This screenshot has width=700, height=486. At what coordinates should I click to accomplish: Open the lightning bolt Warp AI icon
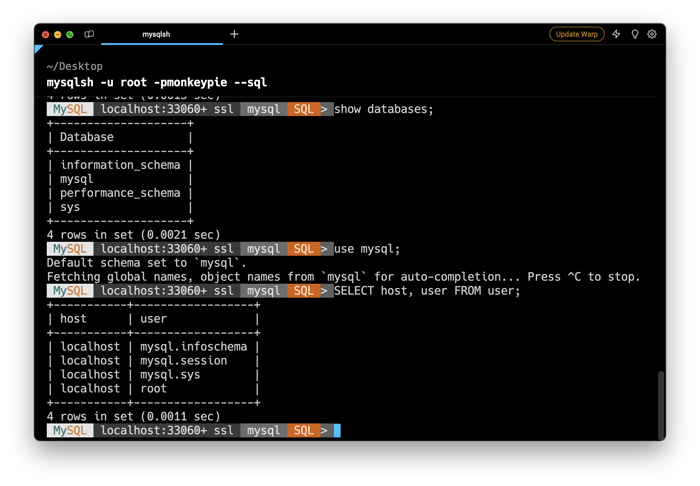pos(617,34)
